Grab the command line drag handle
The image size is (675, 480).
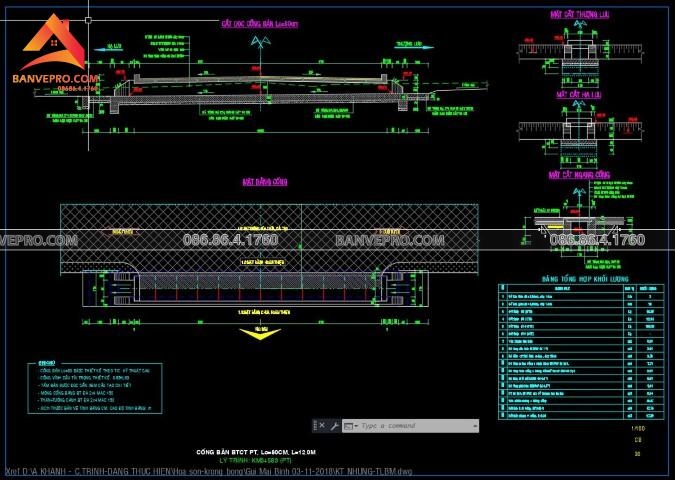tap(315, 426)
